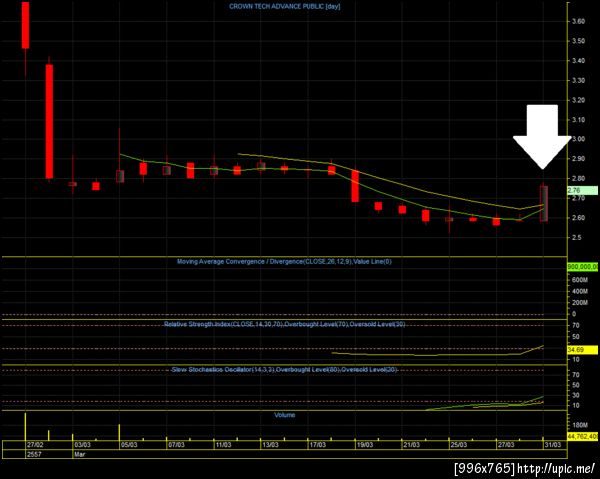
Task: Click the yellow 34.69 RSI value tag
Action: pos(582,350)
